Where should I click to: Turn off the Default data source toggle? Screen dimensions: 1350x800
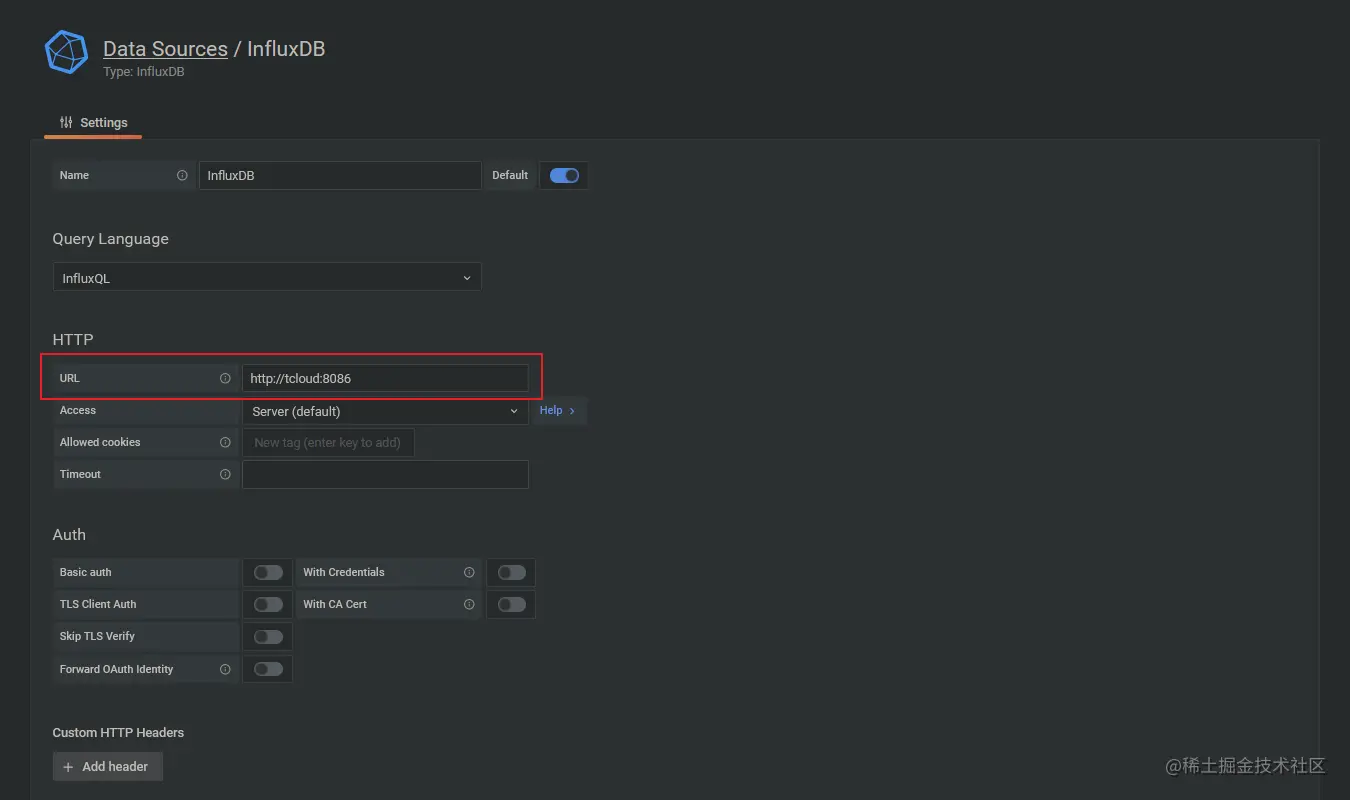click(564, 175)
